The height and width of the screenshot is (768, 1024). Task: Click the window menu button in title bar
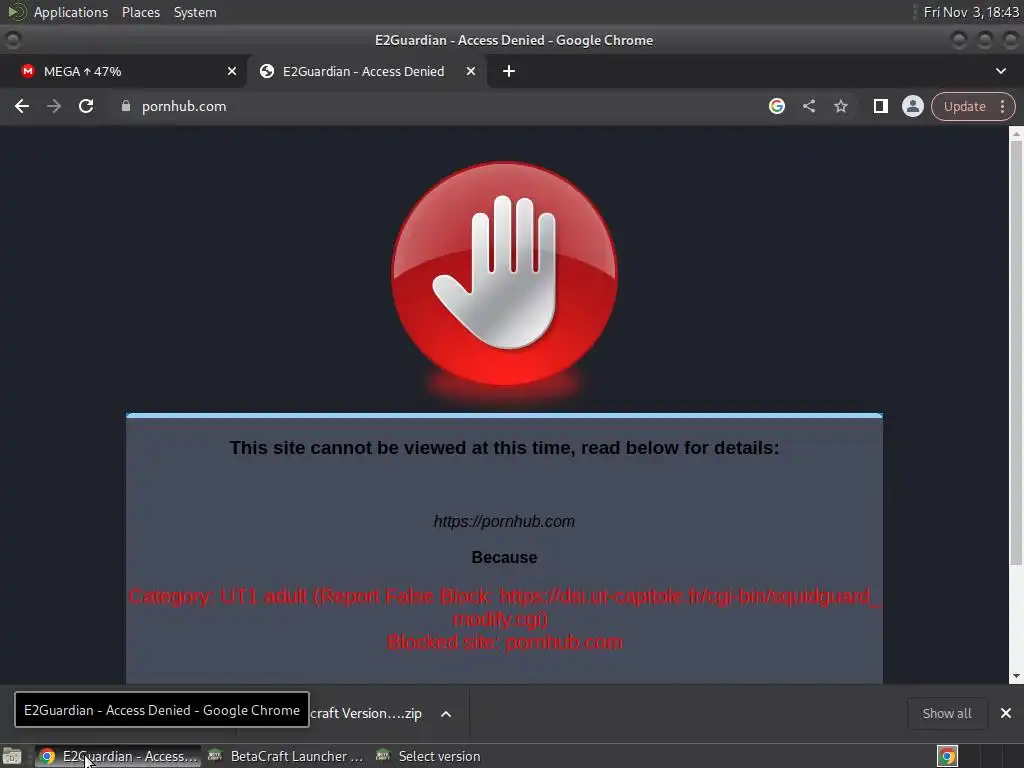pyautogui.click(x=12, y=40)
